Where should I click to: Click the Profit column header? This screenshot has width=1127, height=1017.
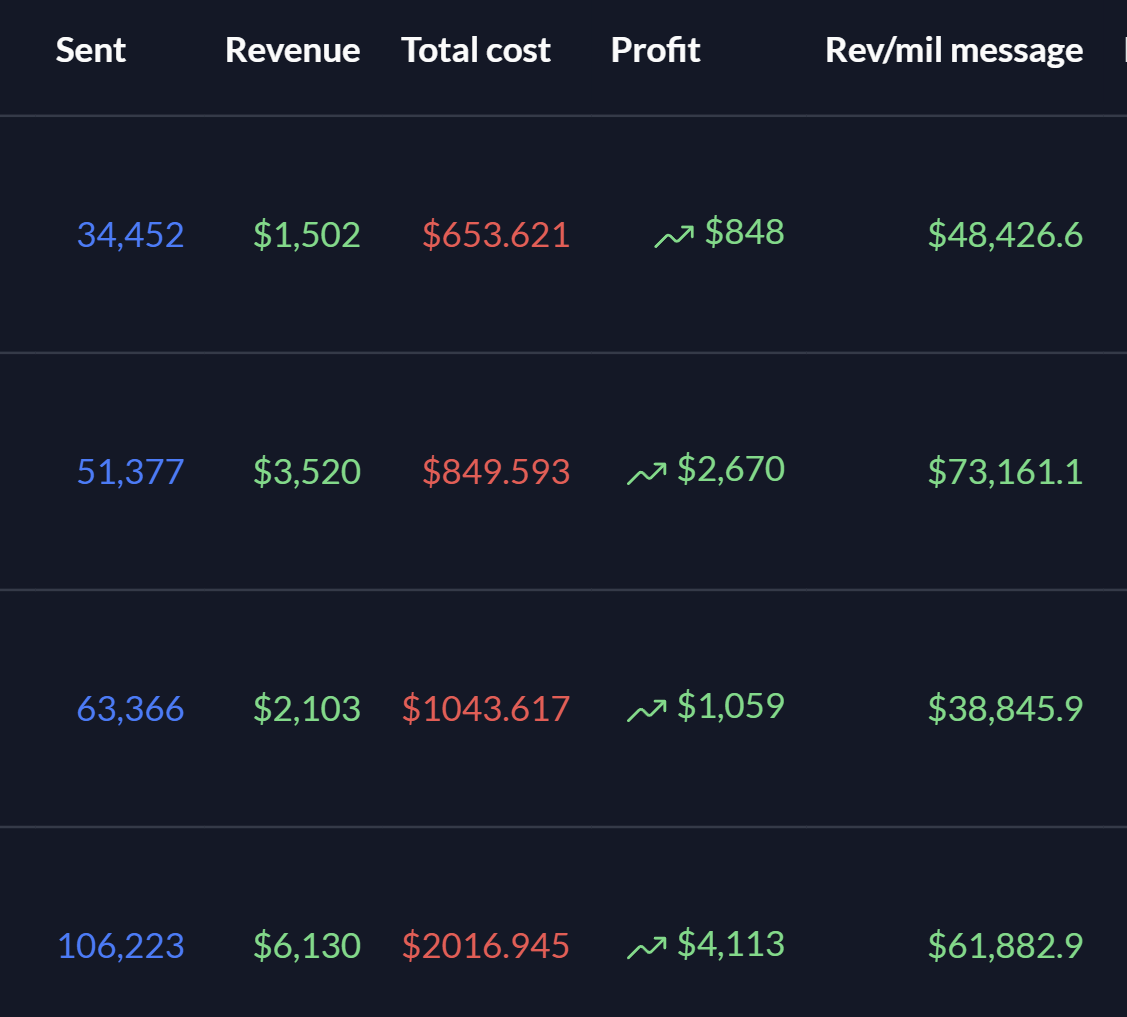tap(656, 50)
